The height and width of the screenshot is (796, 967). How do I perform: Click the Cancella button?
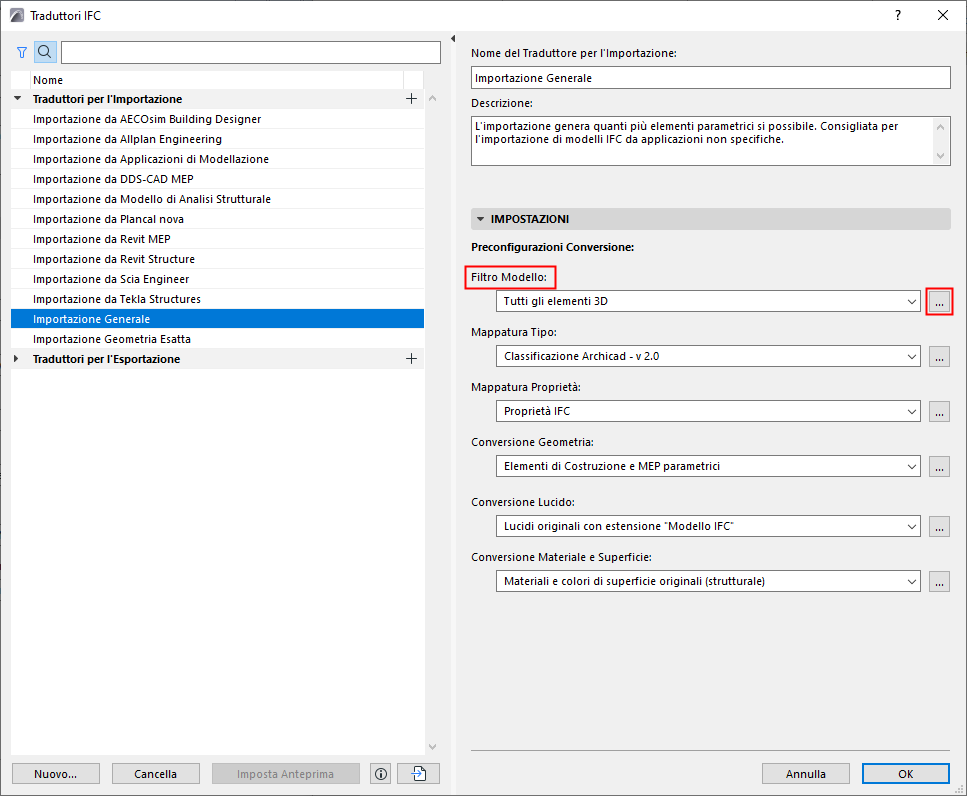(155, 774)
